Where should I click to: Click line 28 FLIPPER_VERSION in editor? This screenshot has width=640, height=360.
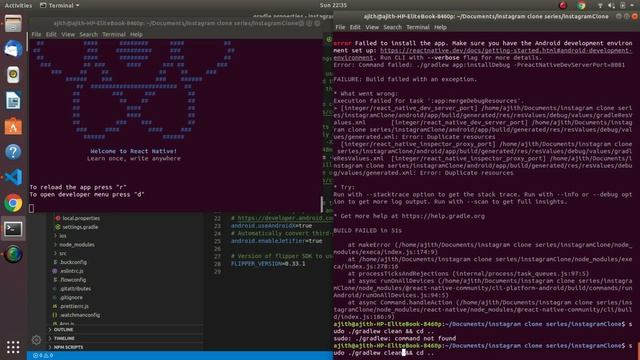[268, 264]
